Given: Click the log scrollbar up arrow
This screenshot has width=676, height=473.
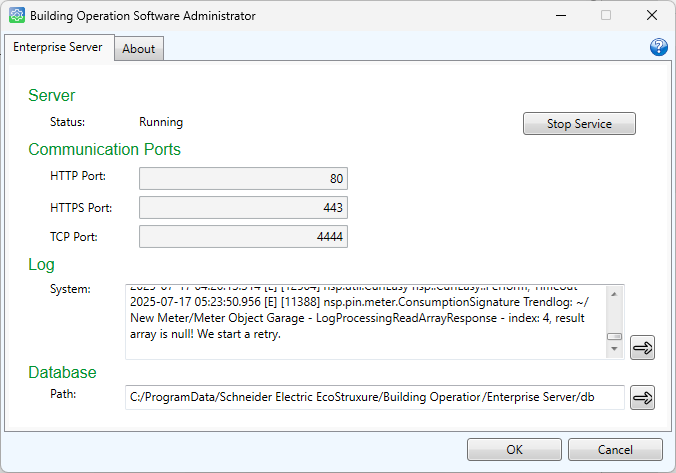Looking at the screenshot, I should [x=614, y=294].
